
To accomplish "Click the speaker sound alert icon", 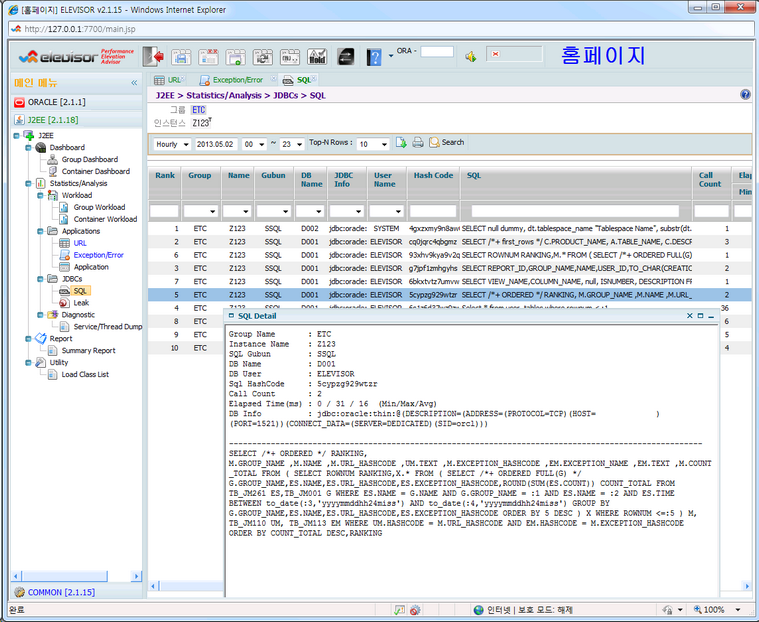I will point(471,57).
